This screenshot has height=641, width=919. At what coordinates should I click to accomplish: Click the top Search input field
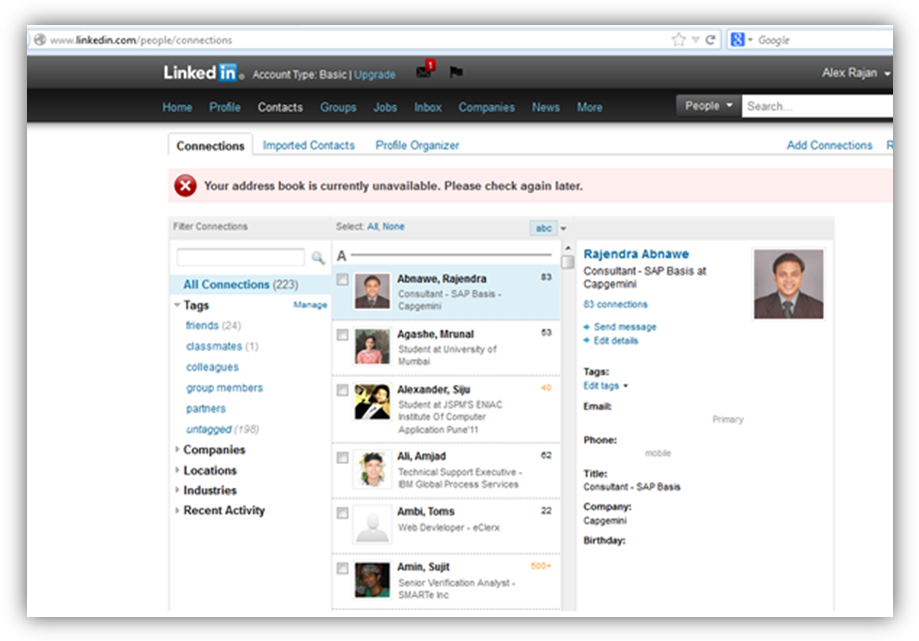(817, 106)
